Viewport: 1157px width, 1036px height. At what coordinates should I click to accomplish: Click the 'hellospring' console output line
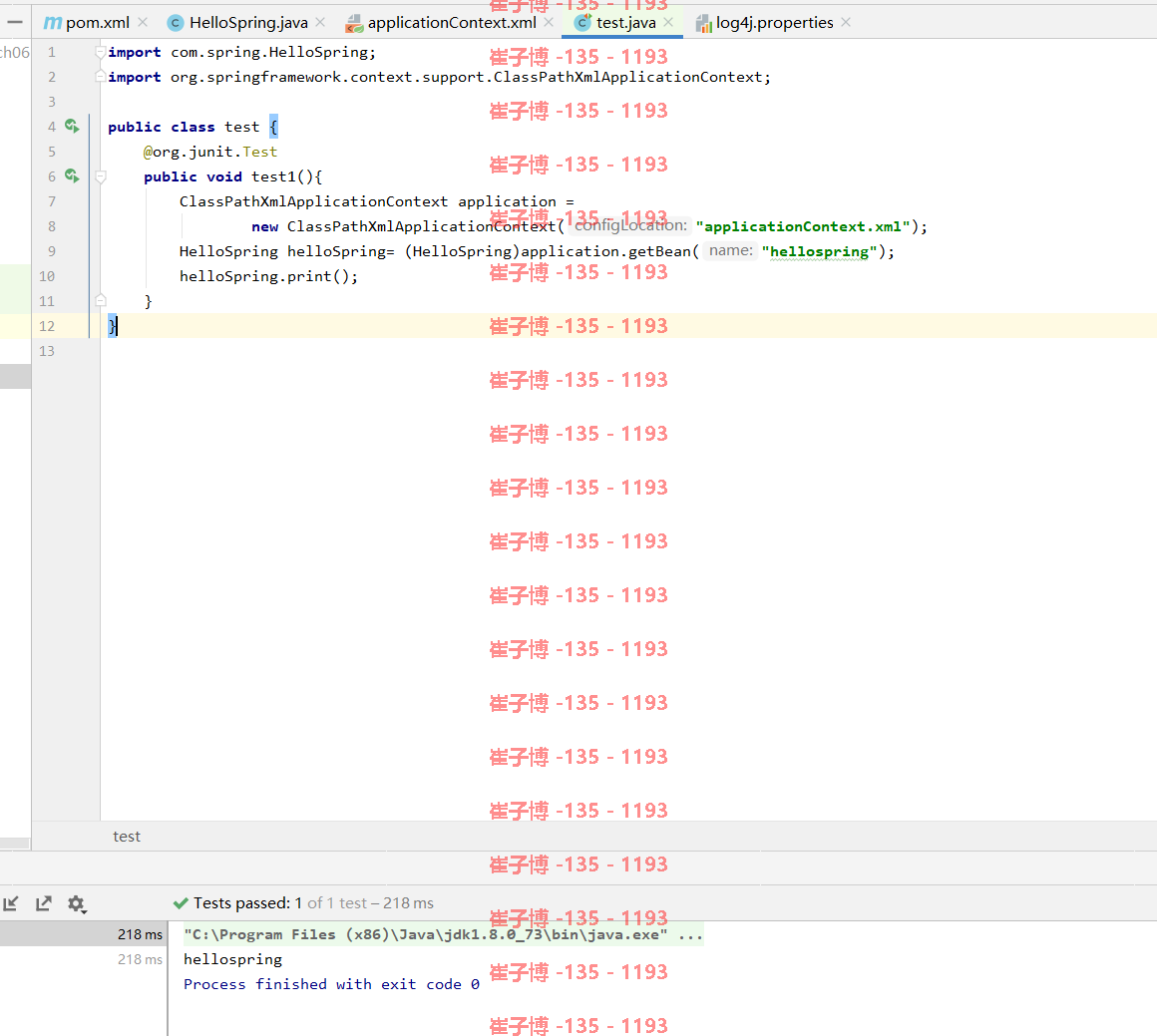(232, 959)
